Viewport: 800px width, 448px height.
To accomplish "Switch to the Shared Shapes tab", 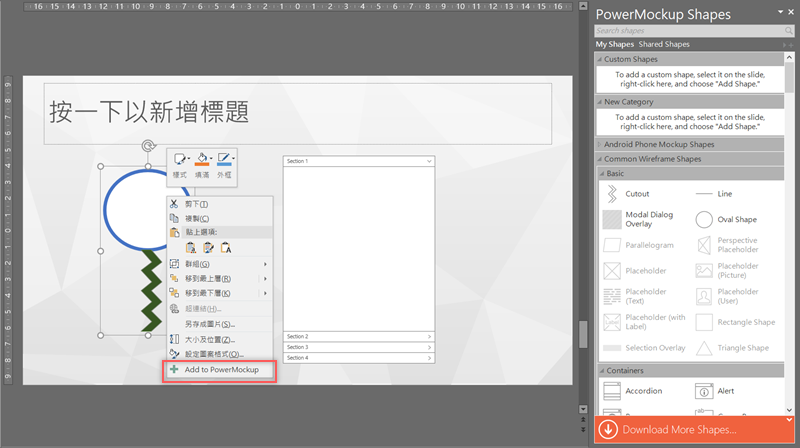I will pyautogui.click(x=664, y=45).
